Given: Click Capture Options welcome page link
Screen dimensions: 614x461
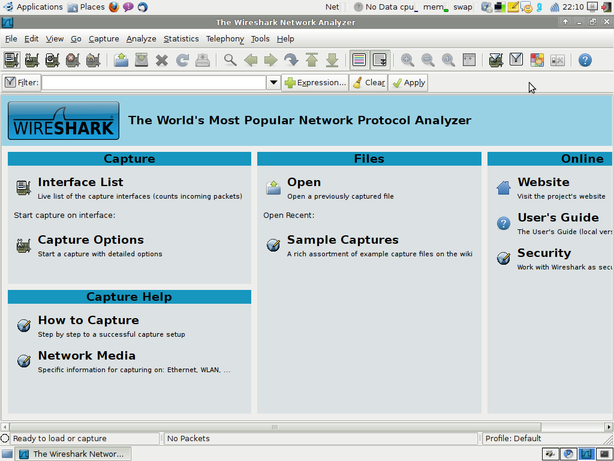Looking at the screenshot, I should click(x=91, y=240).
